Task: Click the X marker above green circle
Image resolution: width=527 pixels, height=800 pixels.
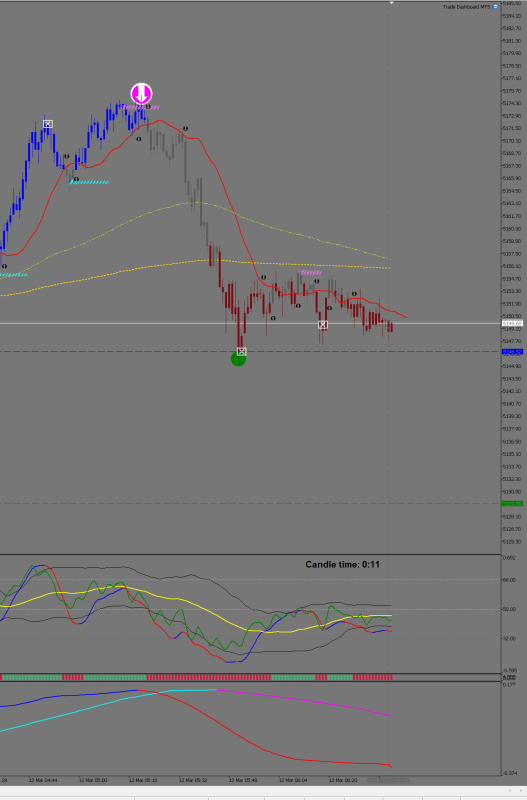Action: point(242,352)
